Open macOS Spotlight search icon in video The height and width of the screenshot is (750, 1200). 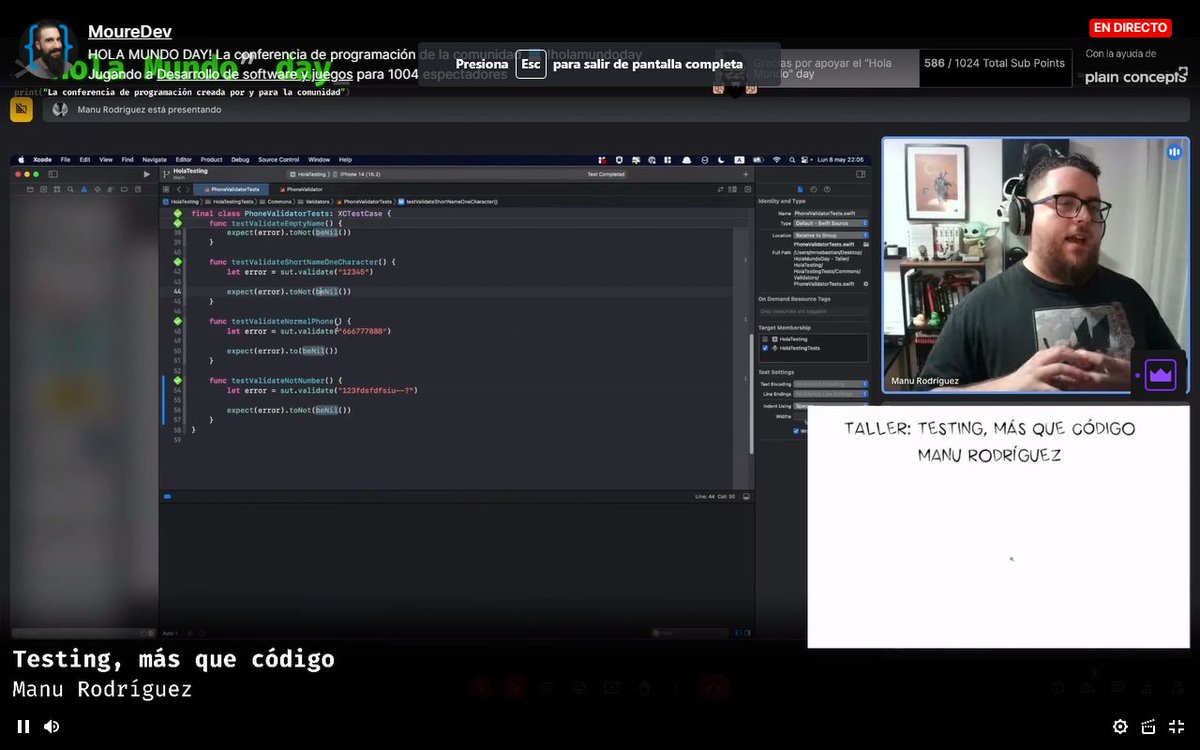coord(792,160)
